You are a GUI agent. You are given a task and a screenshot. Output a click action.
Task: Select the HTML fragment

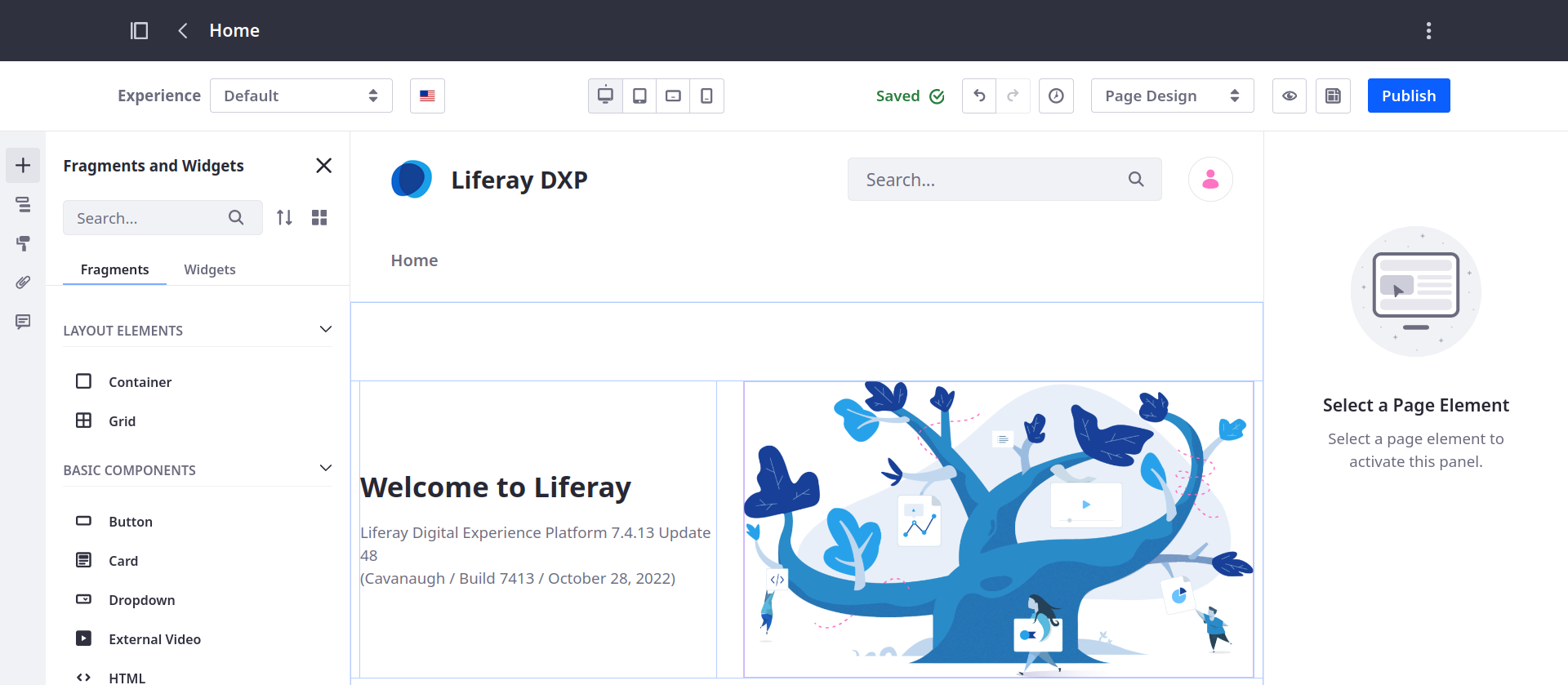point(198,678)
